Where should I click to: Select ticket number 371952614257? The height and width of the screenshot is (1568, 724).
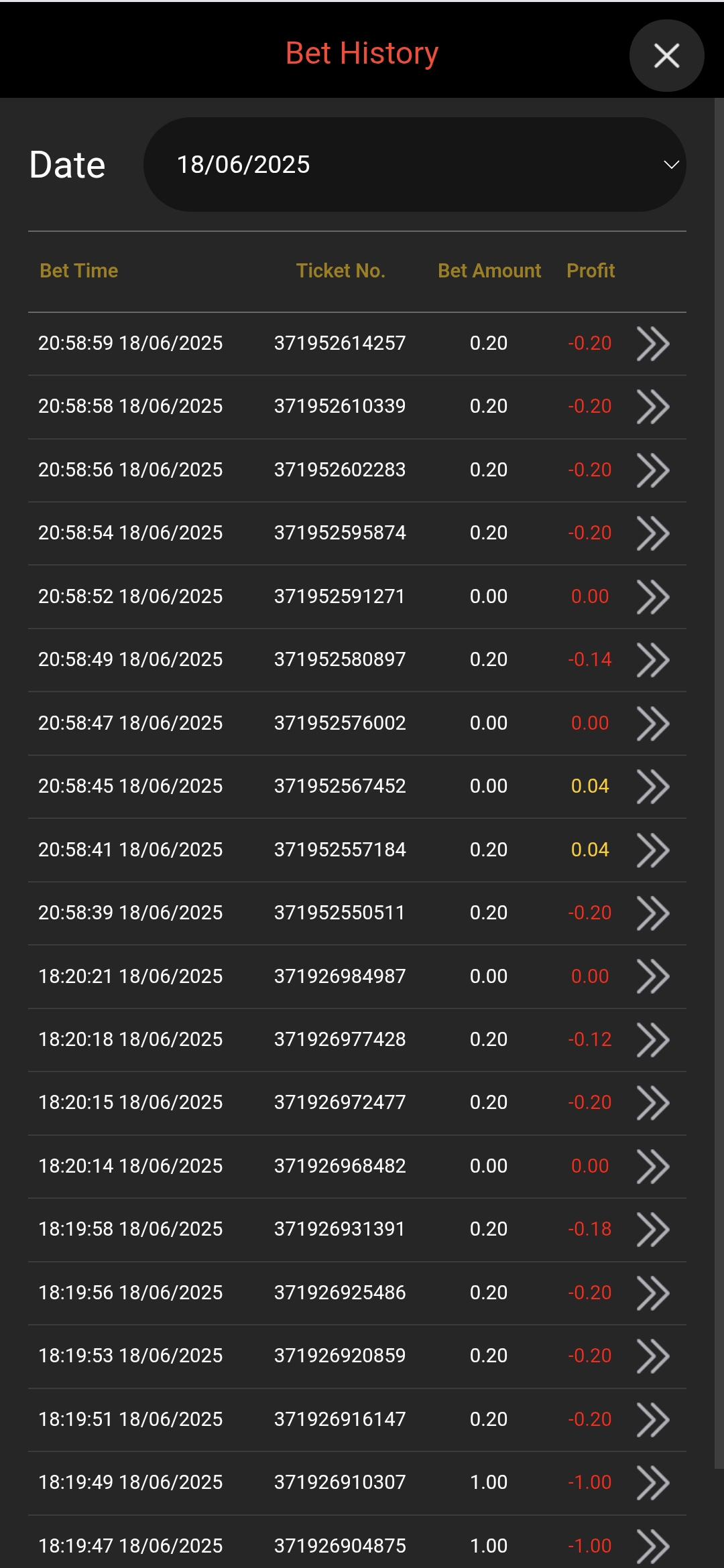340,343
